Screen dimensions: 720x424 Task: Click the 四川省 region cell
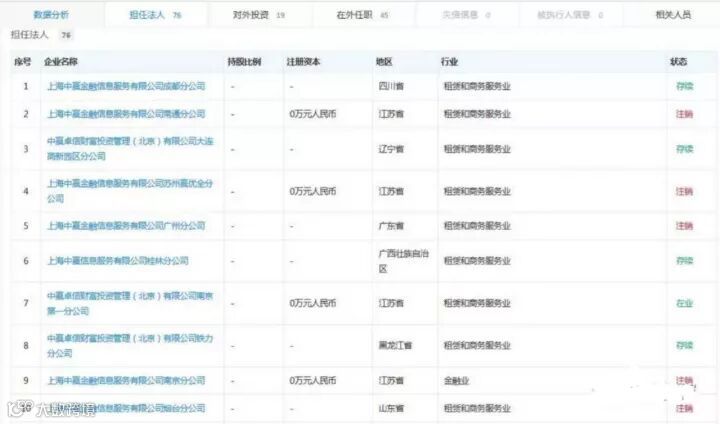click(391, 86)
